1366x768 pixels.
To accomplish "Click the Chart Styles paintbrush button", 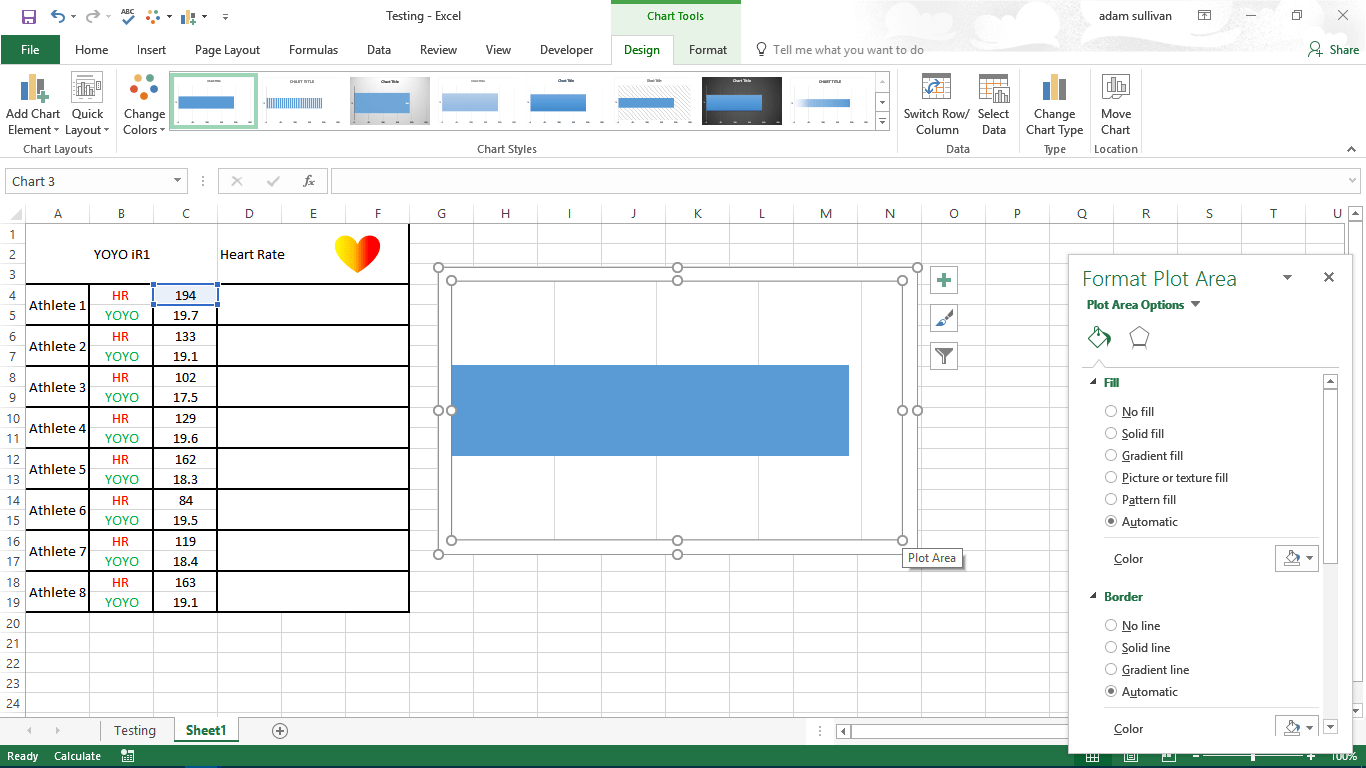I will 944,318.
